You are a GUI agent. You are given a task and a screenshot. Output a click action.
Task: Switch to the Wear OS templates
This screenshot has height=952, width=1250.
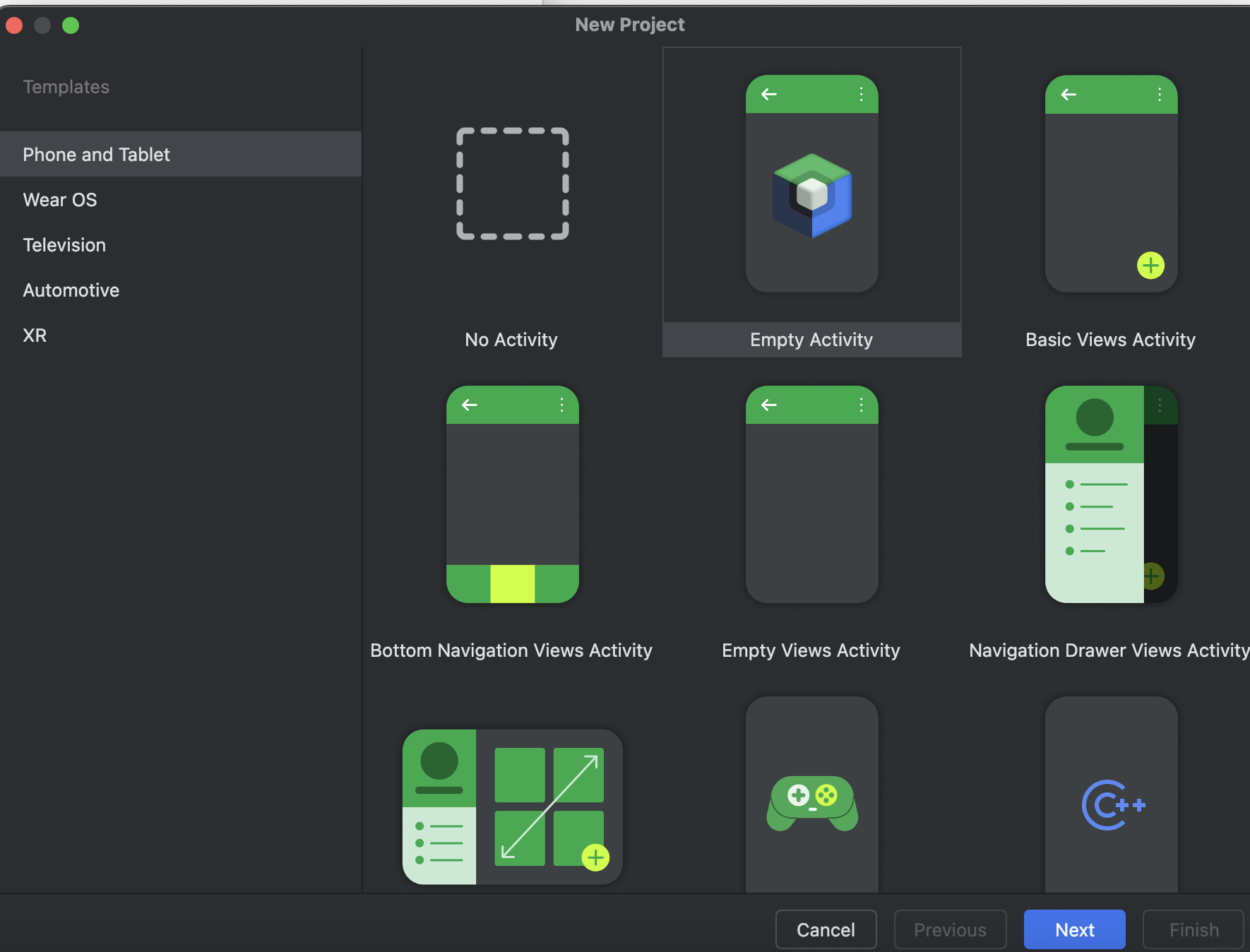(181, 200)
